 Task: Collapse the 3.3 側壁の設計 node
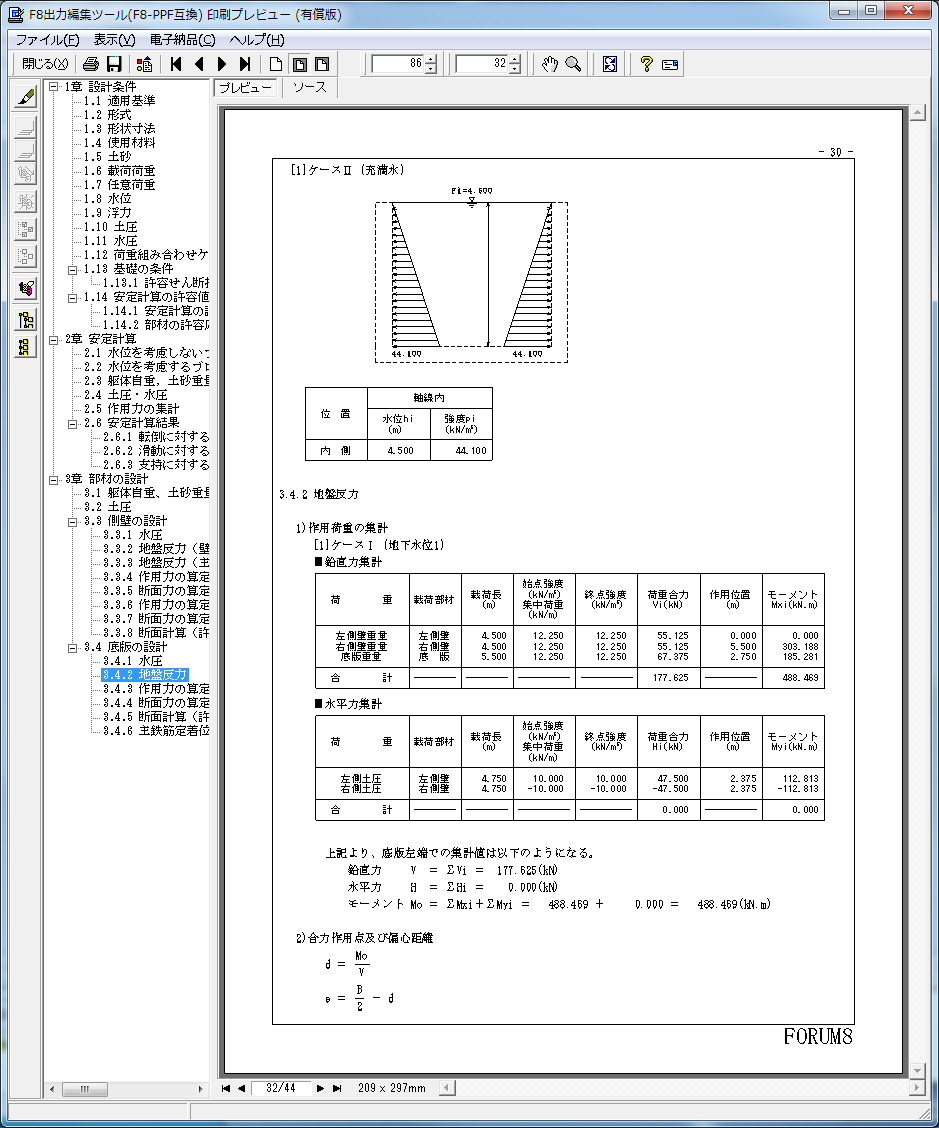point(73,521)
